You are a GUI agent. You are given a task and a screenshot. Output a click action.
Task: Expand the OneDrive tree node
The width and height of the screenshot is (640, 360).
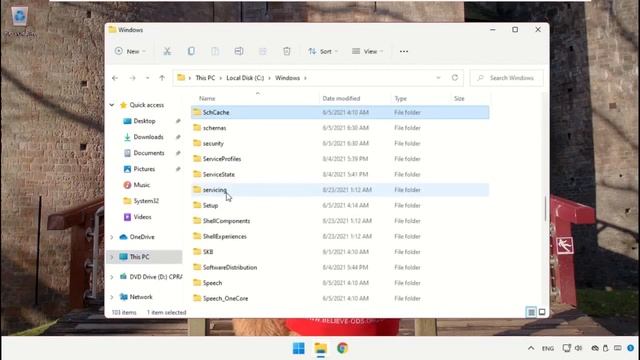point(111,237)
